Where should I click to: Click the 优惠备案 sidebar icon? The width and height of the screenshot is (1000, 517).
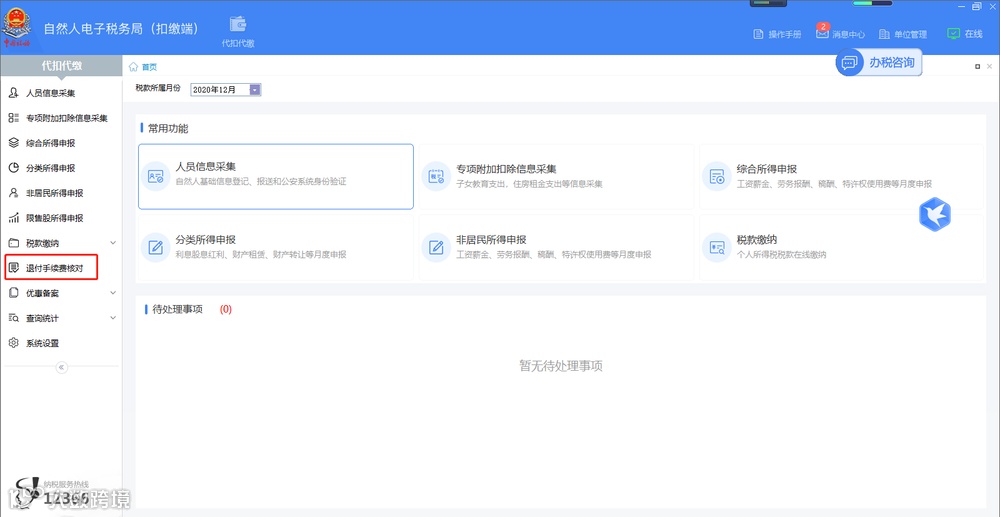point(13,293)
